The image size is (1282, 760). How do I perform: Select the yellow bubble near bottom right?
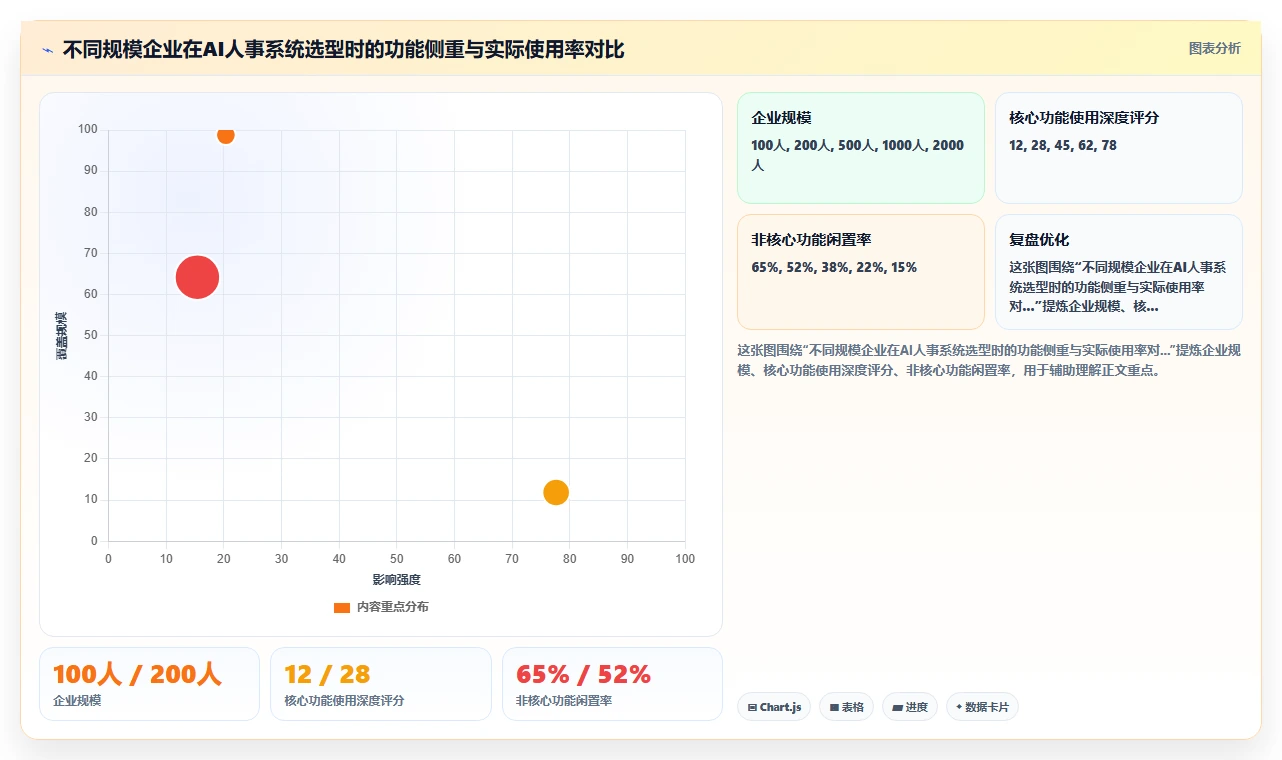click(556, 492)
